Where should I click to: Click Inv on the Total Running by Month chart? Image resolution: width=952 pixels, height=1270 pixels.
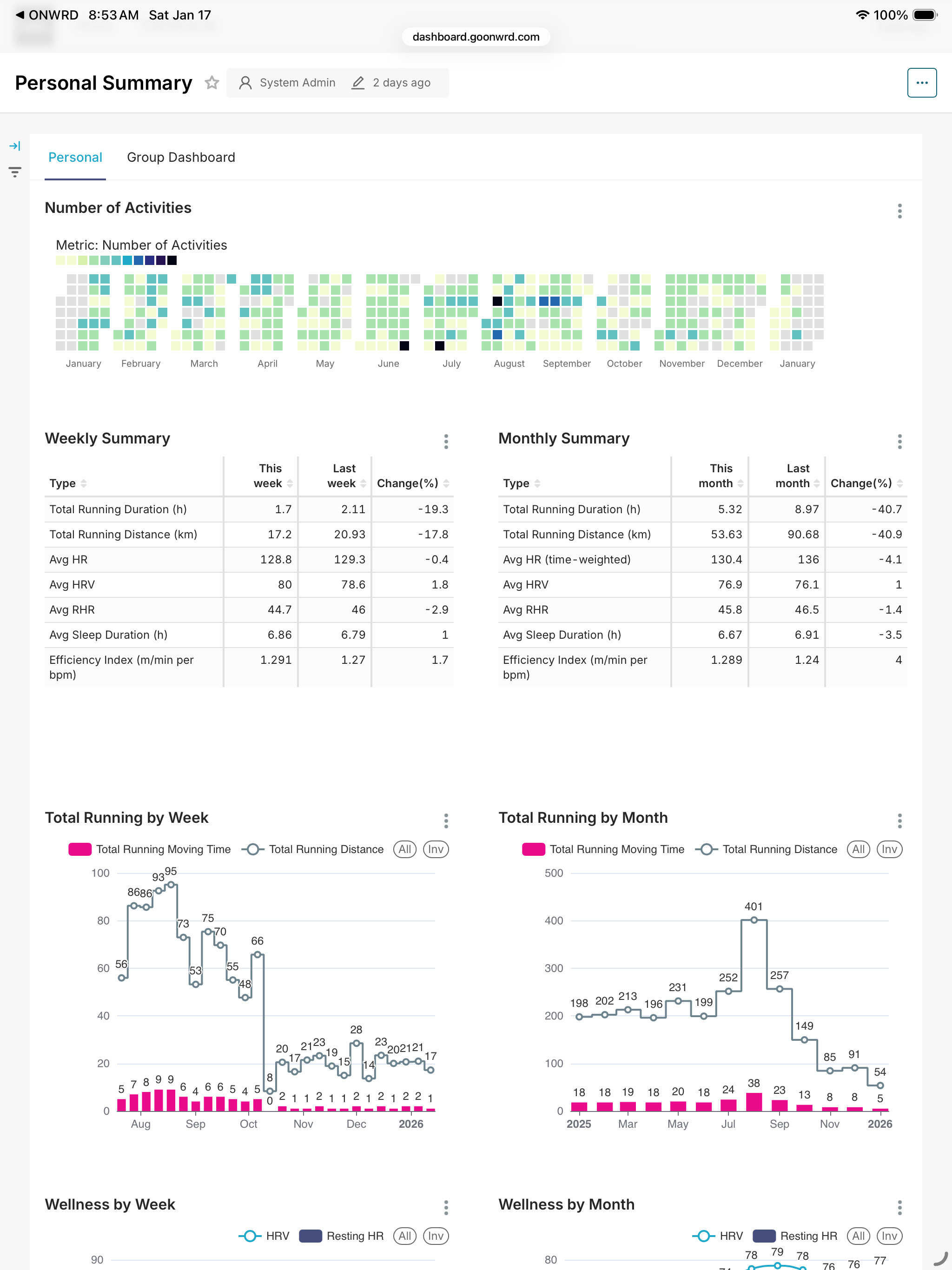(889, 849)
